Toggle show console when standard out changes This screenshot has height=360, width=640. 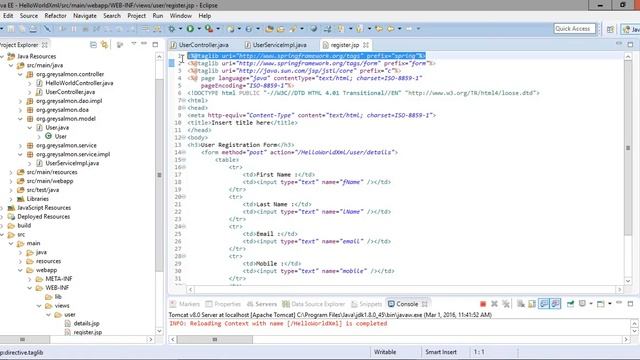point(544,304)
